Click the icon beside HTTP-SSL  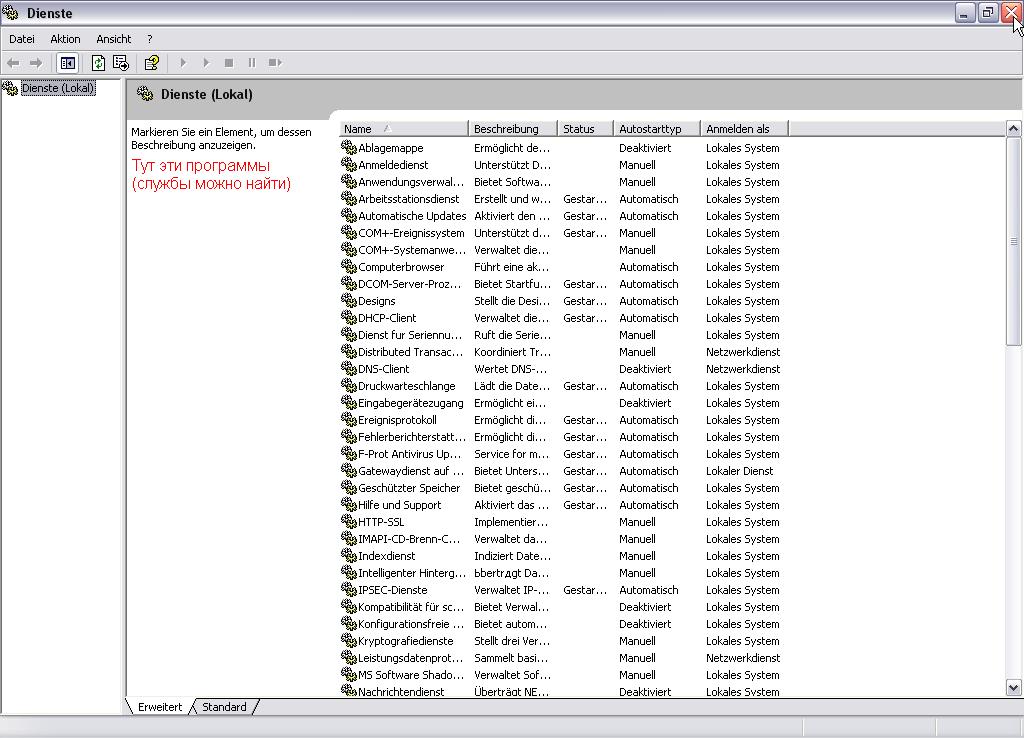349,521
